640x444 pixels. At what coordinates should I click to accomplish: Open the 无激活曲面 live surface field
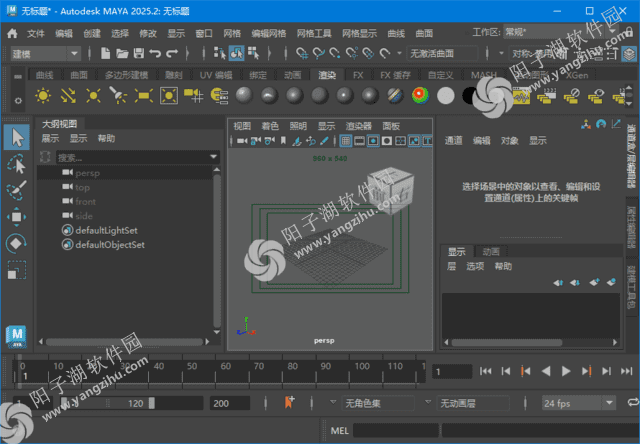[443, 53]
